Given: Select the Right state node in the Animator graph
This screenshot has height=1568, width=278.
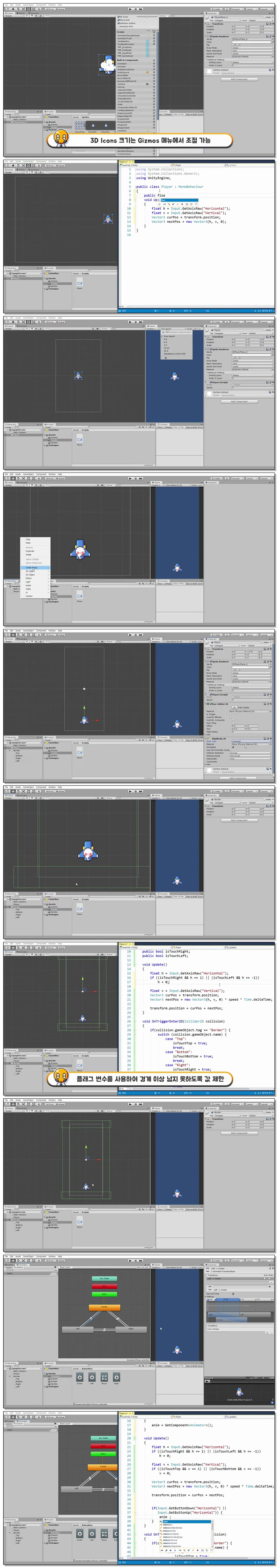Looking at the screenshot, I should click(x=130, y=1329).
